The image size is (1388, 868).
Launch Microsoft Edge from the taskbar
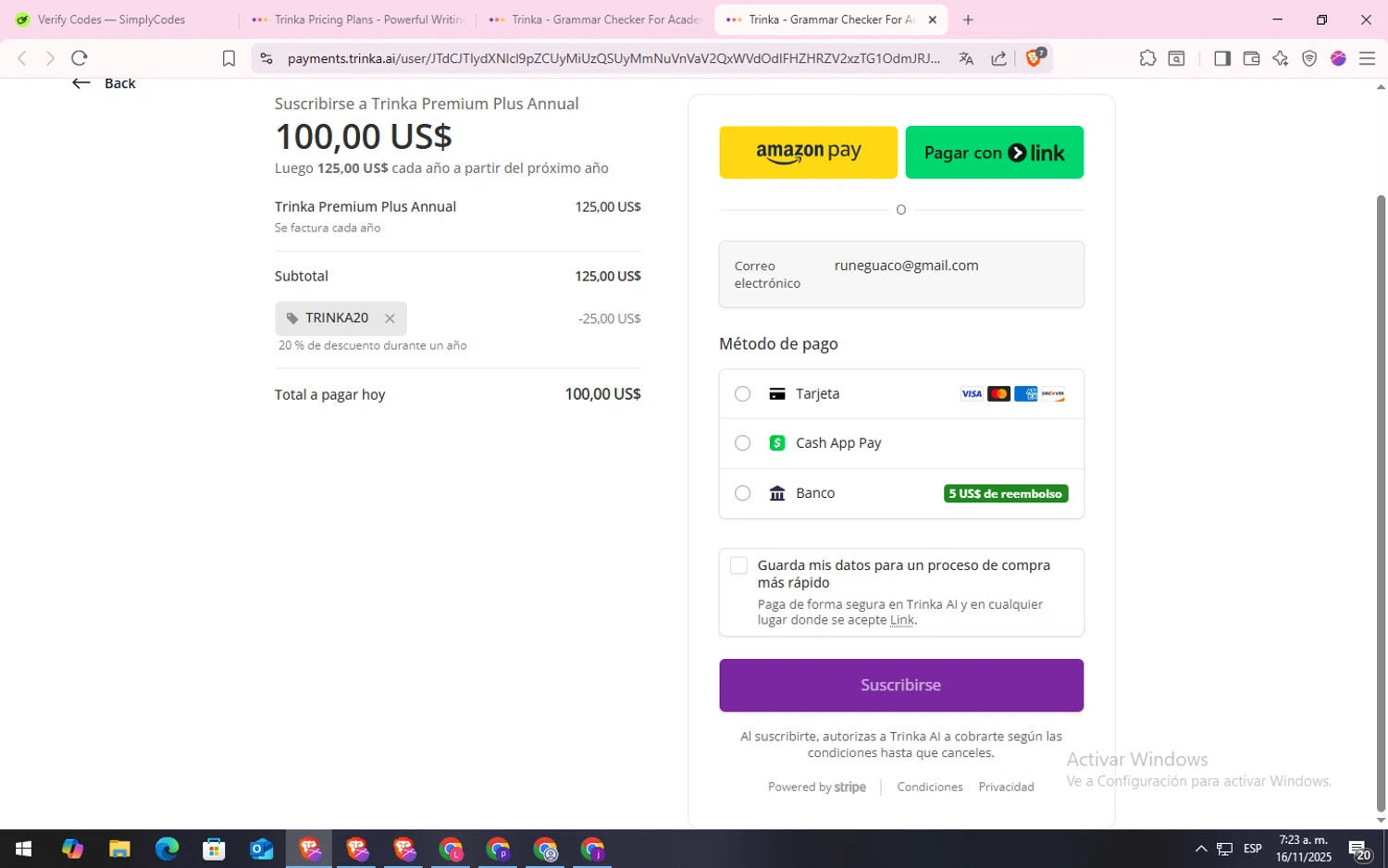pyautogui.click(x=167, y=849)
